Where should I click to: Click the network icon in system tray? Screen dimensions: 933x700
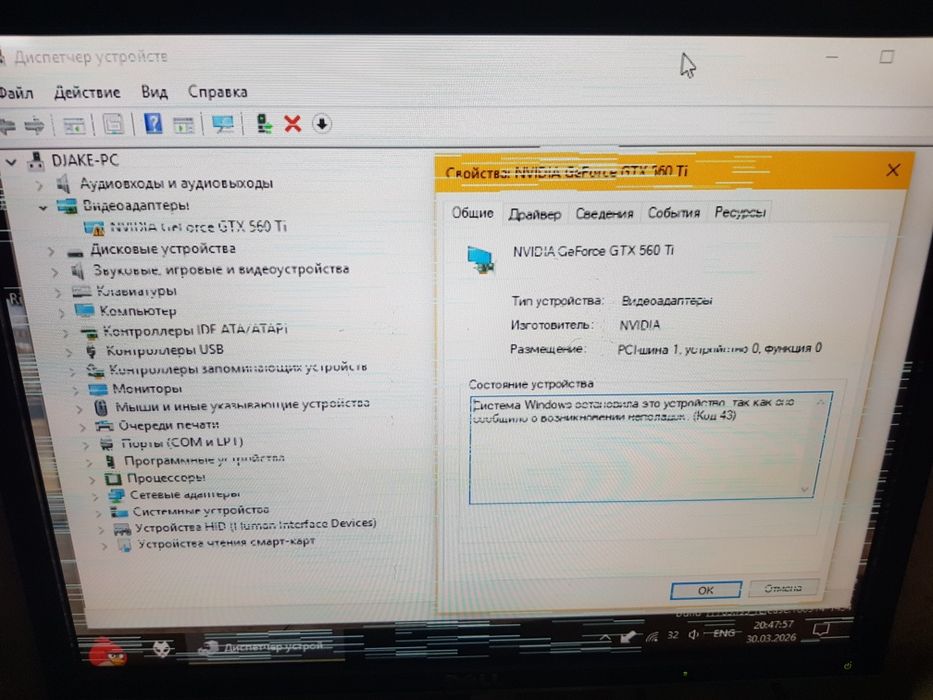pyautogui.click(x=653, y=636)
